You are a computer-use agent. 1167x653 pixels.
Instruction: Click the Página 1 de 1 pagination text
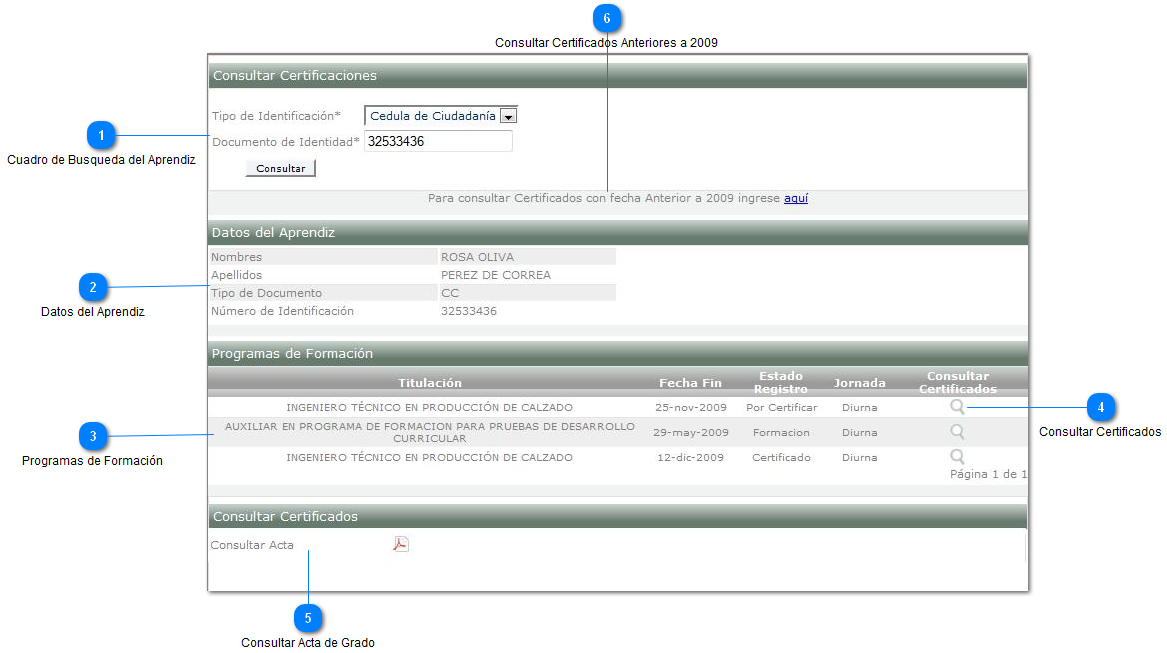point(990,473)
